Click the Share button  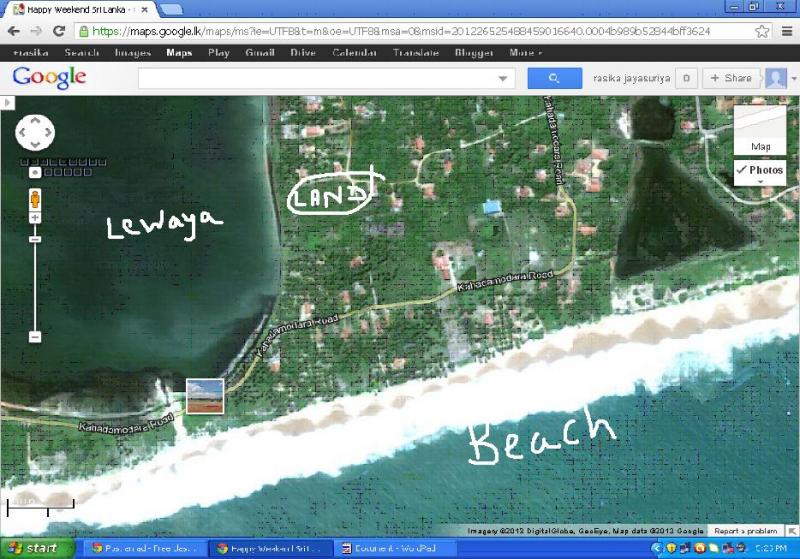click(x=730, y=79)
